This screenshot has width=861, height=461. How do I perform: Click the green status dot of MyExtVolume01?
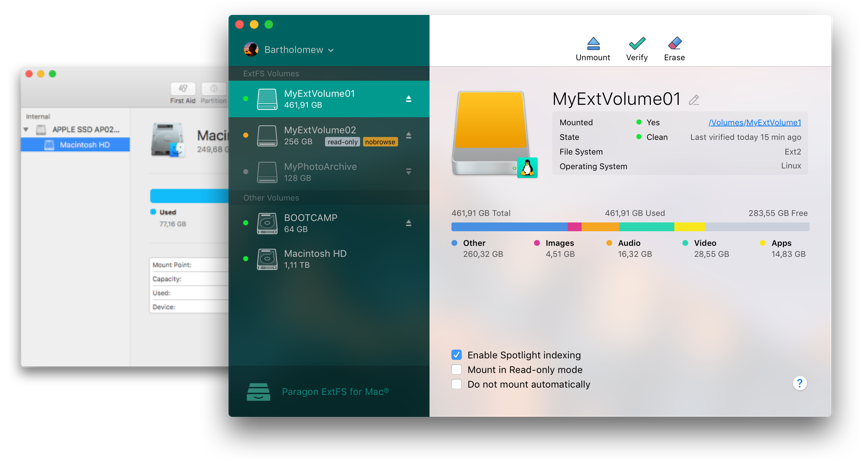245,99
